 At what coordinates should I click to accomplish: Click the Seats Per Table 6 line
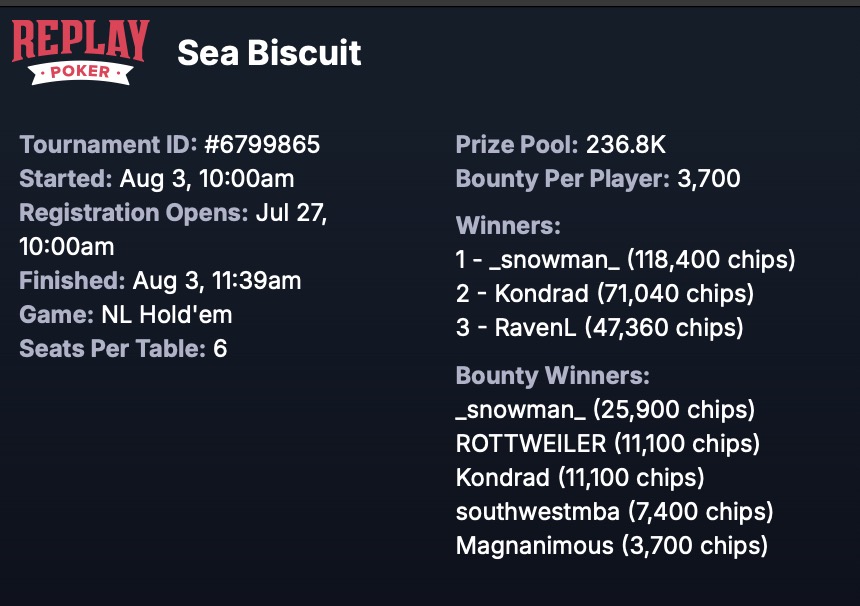point(123,349)
